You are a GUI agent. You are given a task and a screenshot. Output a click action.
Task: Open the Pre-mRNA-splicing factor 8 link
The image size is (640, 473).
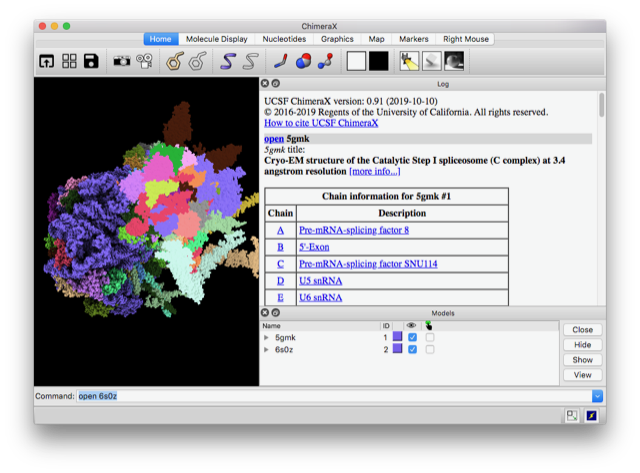coord(353,230)
